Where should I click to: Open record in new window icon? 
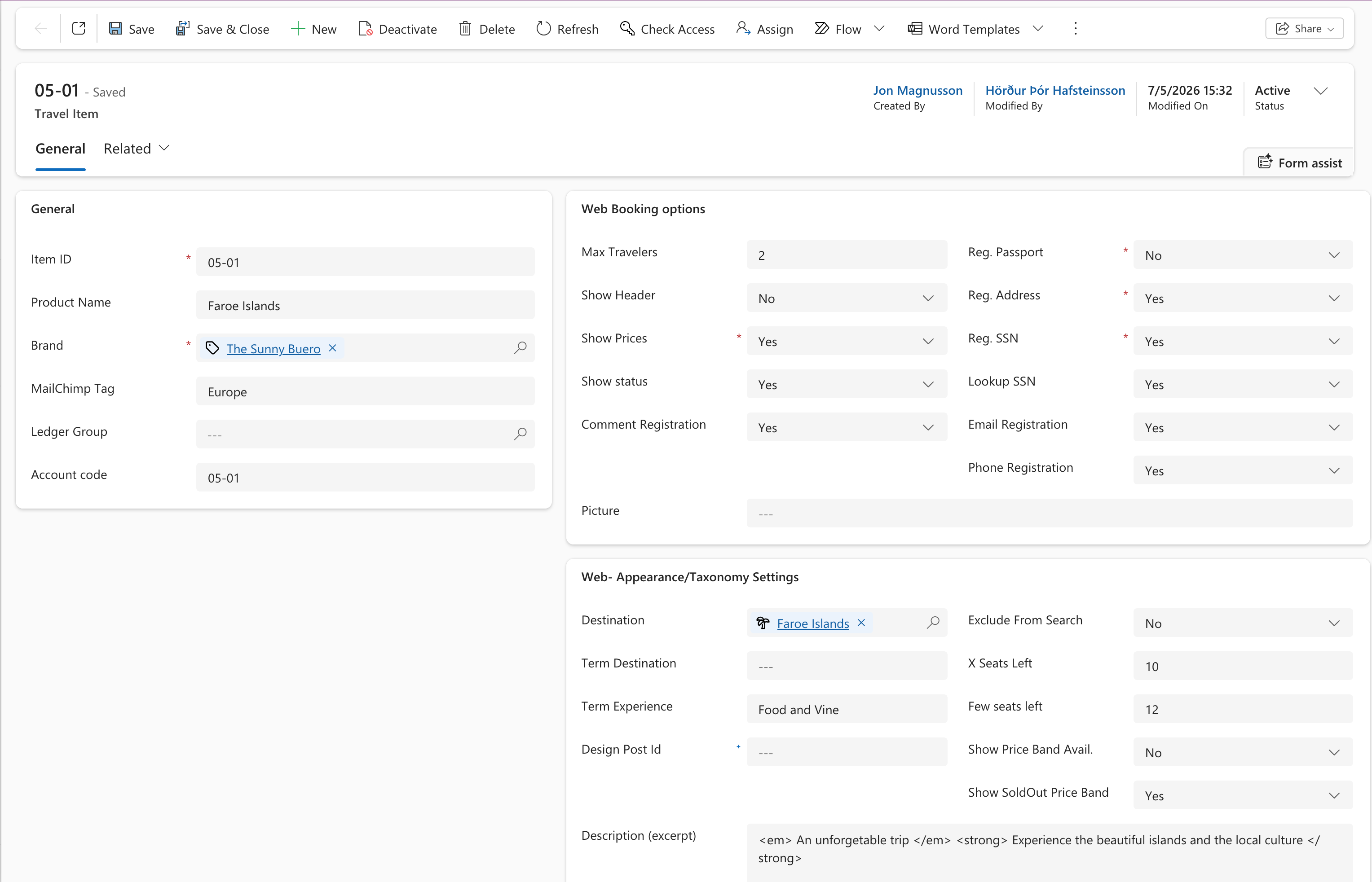coord(79,29)
